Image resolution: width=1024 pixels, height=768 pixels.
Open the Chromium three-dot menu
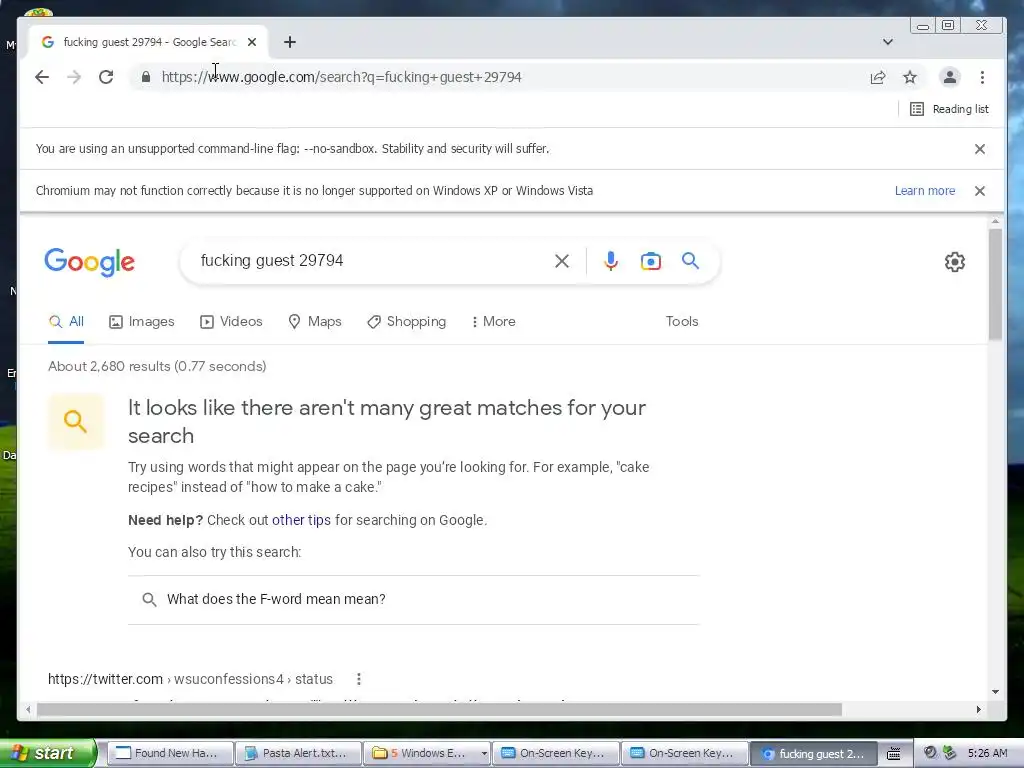(x=982, y=77)
